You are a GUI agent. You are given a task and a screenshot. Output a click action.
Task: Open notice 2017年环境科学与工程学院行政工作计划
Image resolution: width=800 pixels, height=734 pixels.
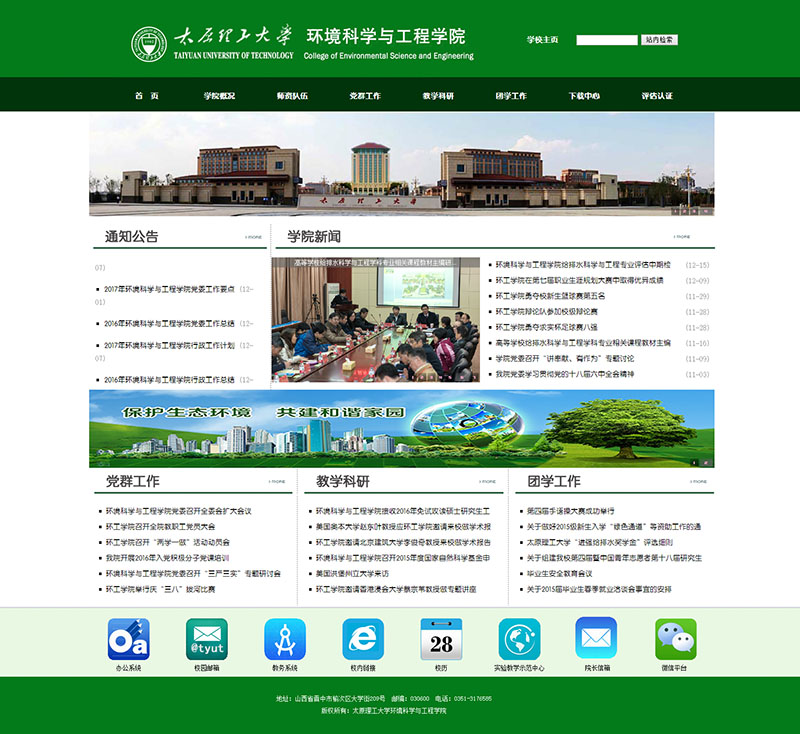click(169, 345)
